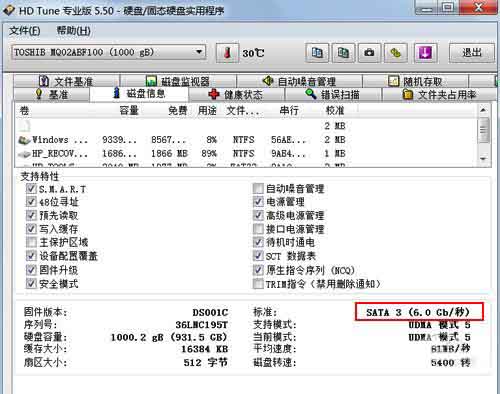Image resolution: width=500 pixels, height=394 pixels.
Task: Click the SATA 3 (6.0 Gb/秒) standard value
Action: point(418,312)
